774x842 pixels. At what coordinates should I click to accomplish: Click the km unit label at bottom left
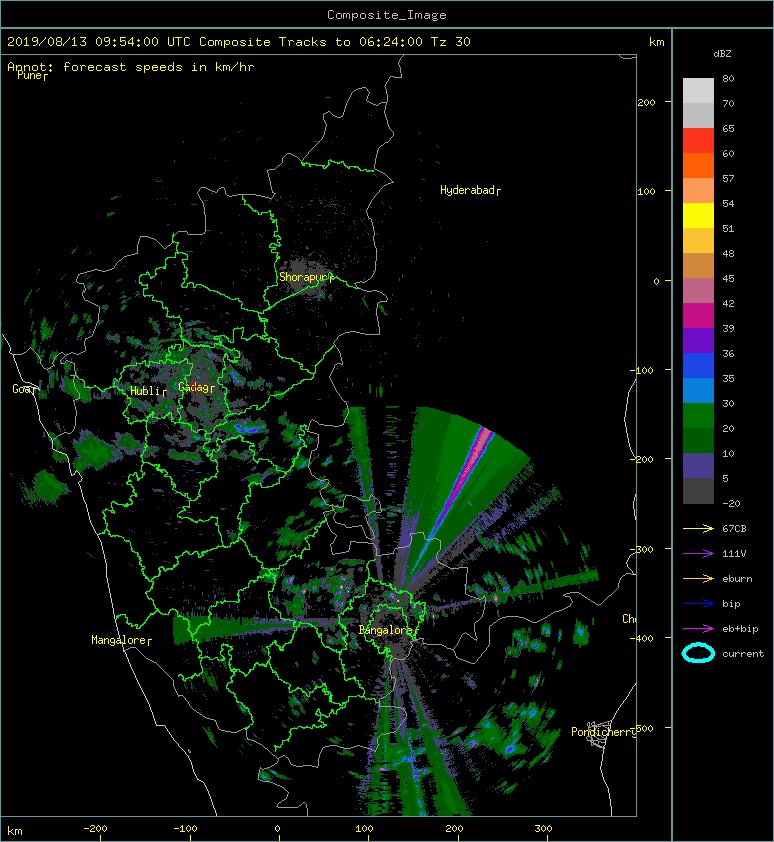click(x=15, y=831)
